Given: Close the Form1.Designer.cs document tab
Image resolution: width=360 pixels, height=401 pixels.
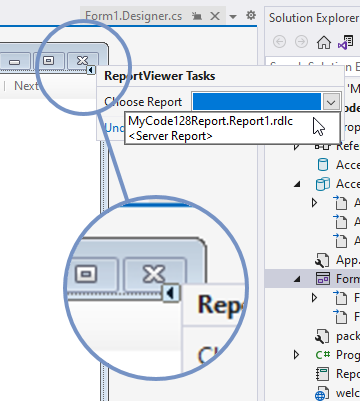Looking at the screenshot, I should click(215, 16).
